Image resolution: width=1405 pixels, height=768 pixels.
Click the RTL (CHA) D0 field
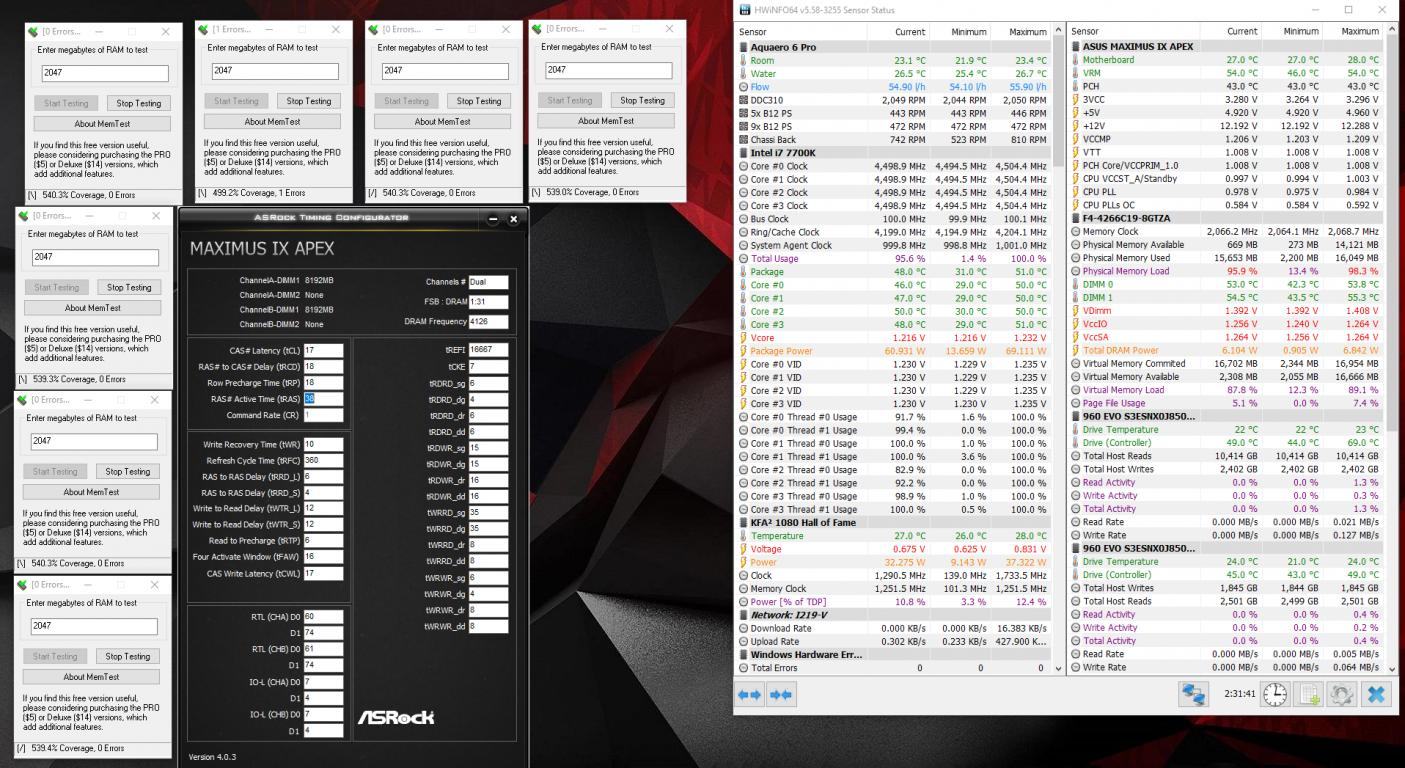[x=323, y=617]
